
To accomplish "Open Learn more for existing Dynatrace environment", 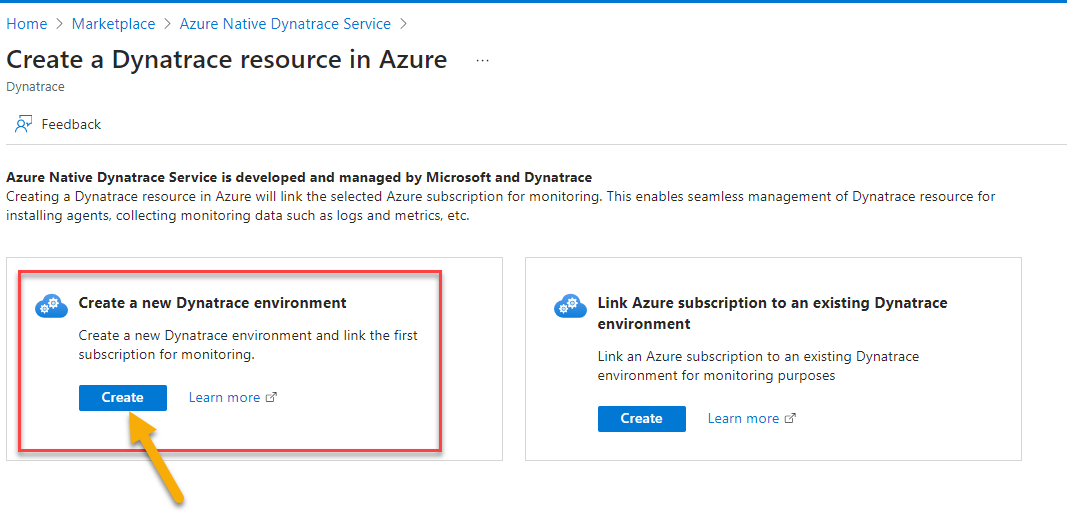I will [x=743, y=418].
